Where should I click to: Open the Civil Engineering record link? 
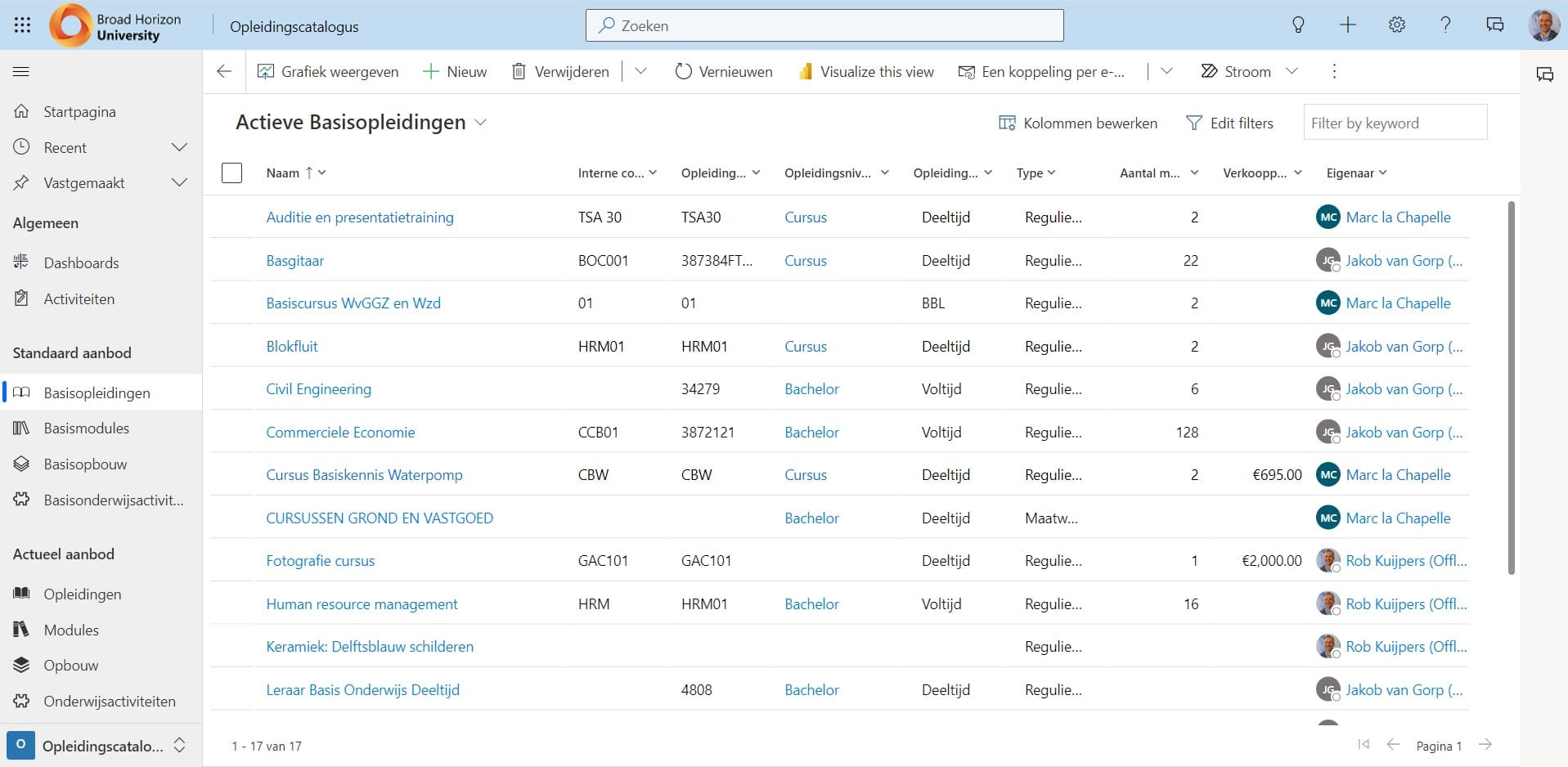(319, 389)
